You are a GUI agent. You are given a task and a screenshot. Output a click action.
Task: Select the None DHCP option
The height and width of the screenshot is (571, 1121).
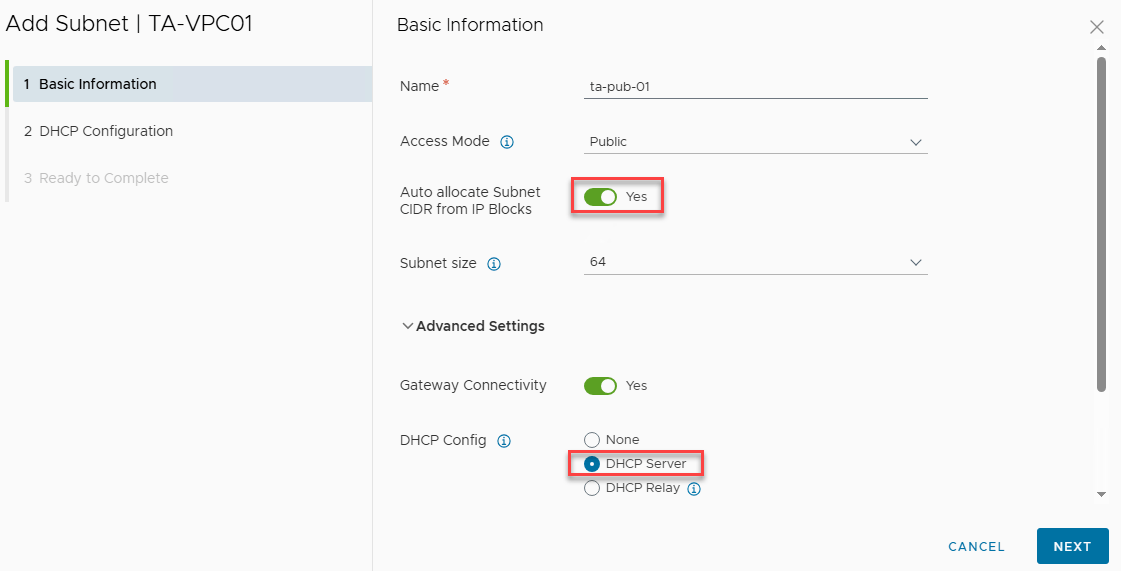(592, 440)
